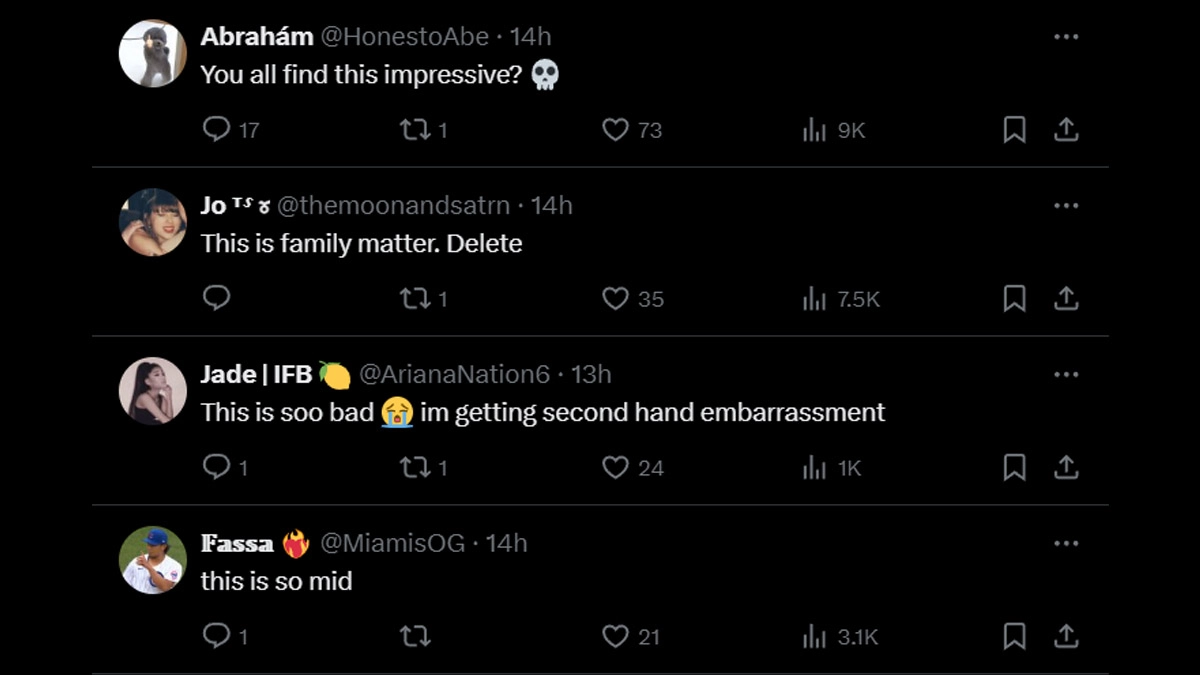Open more options on Abrahám's tweet
Image resolution: width=1200 pixels, height=675 pixels.
pyautogui.click(x=1066, y=37)
